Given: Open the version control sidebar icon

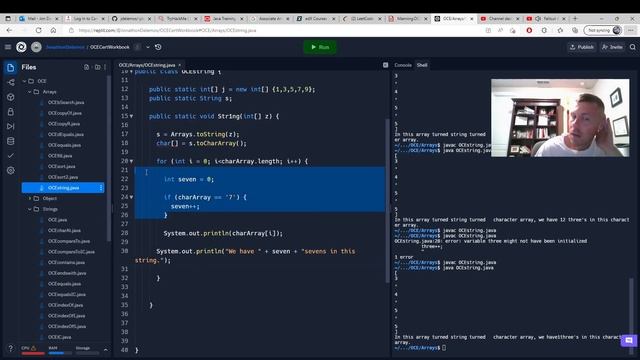Looking at the screenshot, I should (x=11, y=82).
